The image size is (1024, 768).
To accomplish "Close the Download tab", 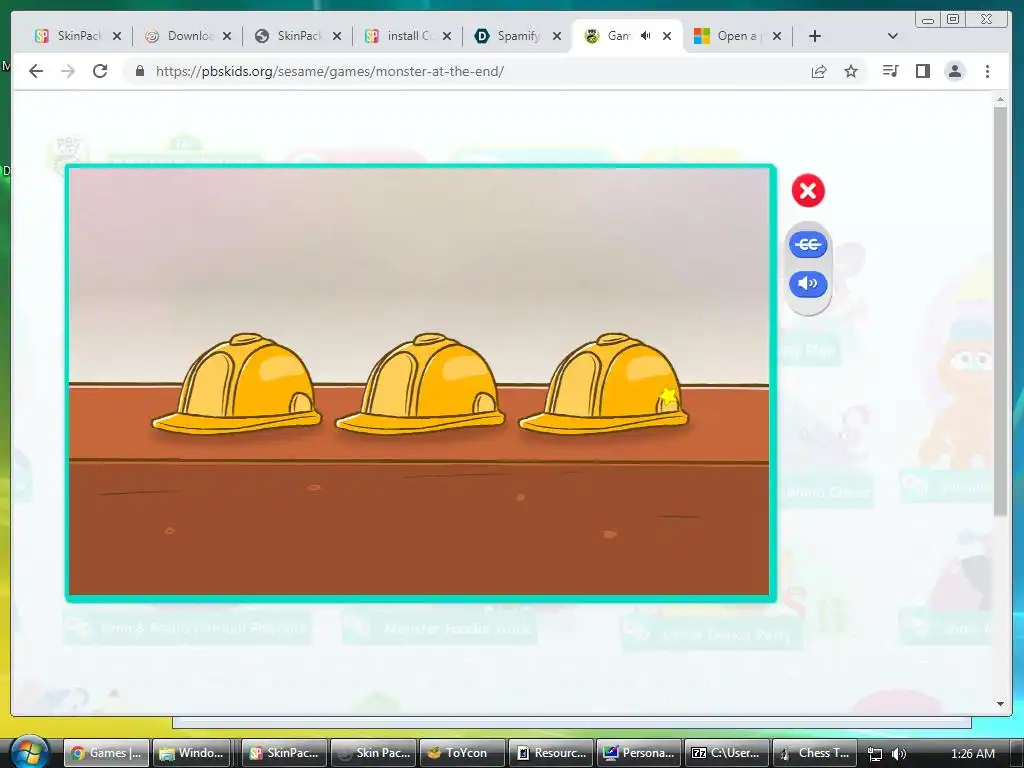I will [227, 36].
